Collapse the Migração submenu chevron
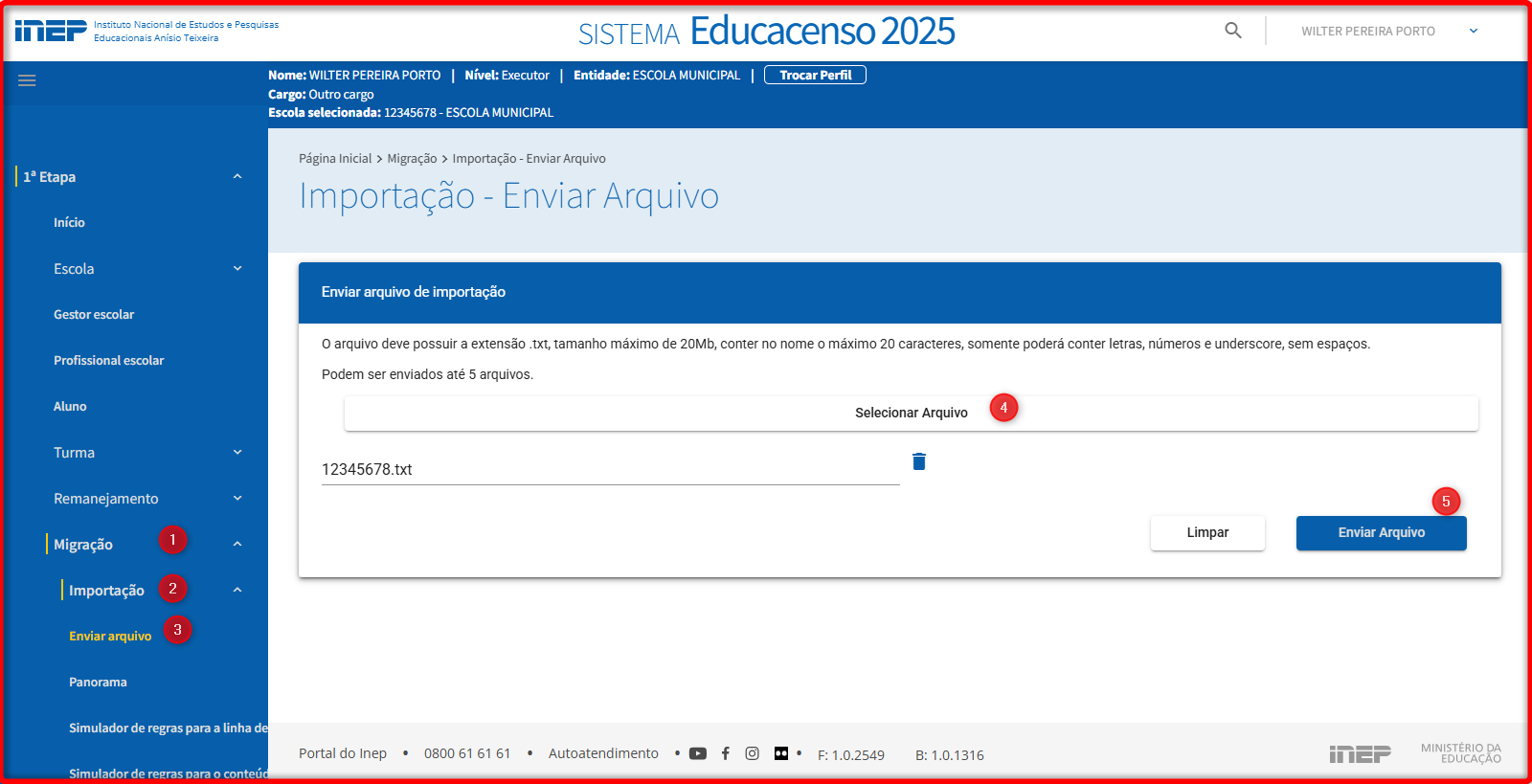This screenshot has height=784, width=1532. 237,544
